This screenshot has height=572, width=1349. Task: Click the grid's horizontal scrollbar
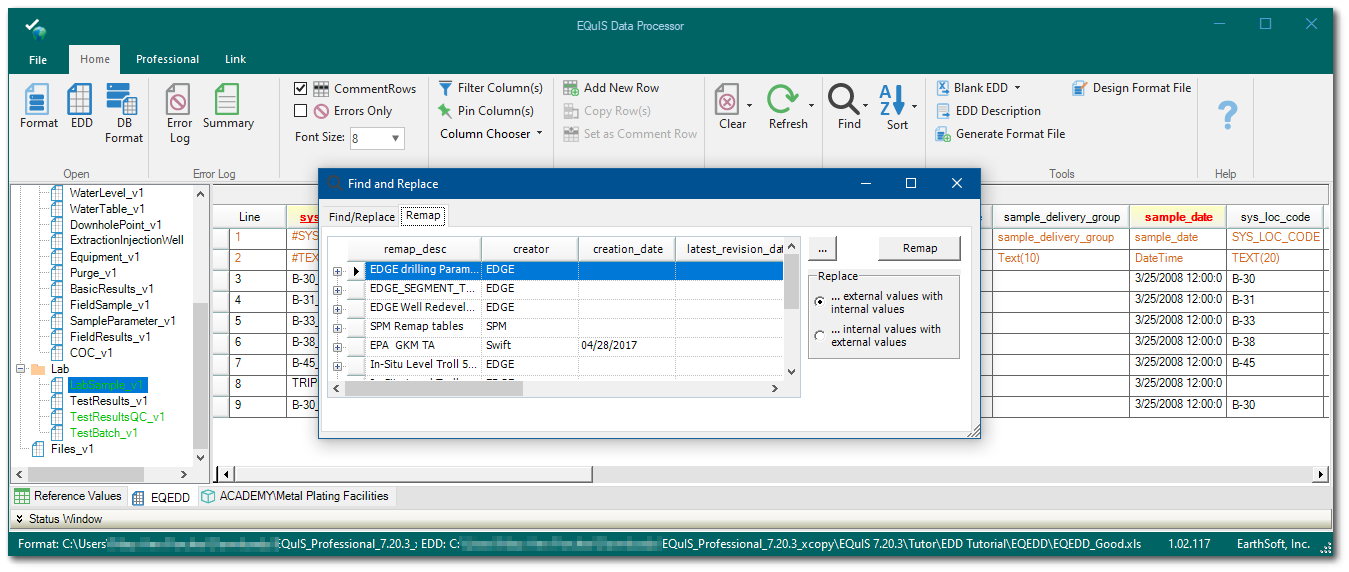[770, 474]
